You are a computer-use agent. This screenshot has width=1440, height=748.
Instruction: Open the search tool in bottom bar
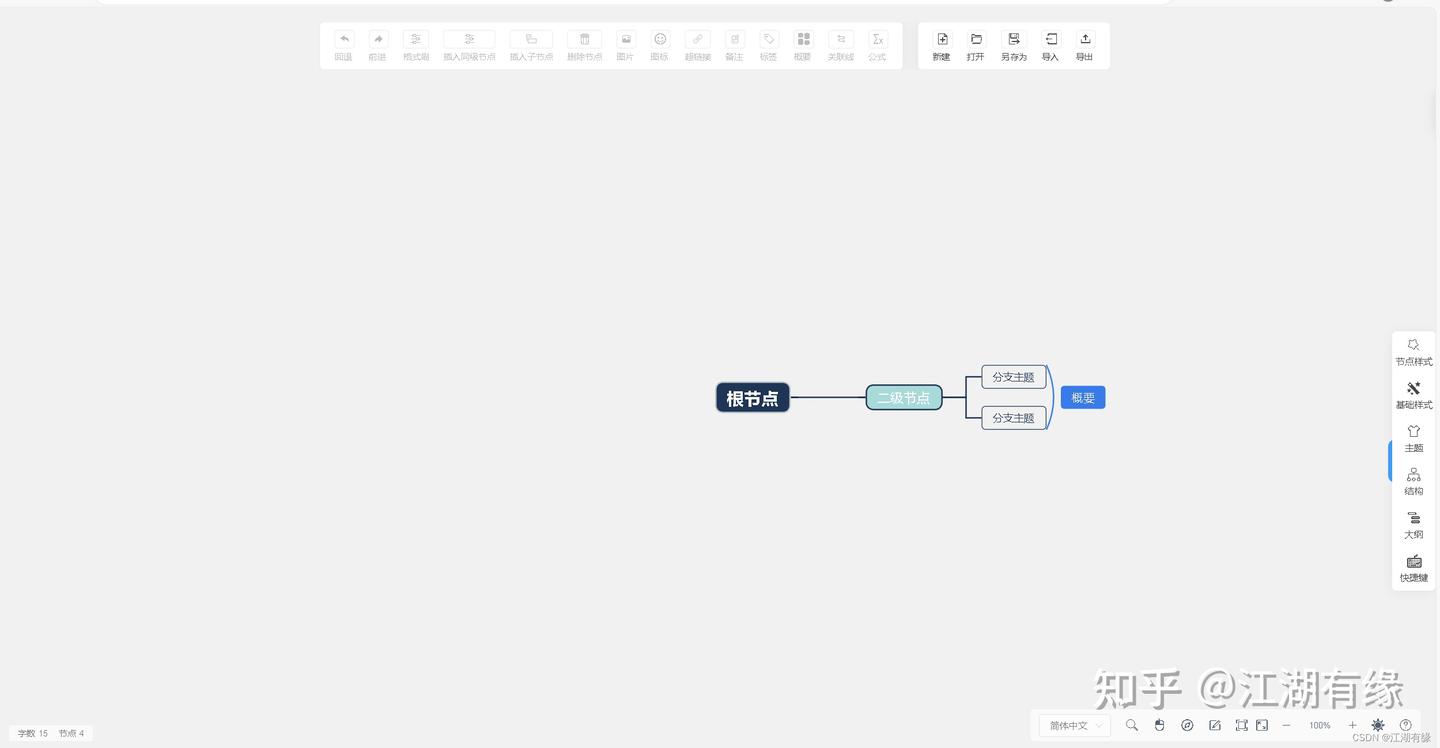coord(1132,725)
